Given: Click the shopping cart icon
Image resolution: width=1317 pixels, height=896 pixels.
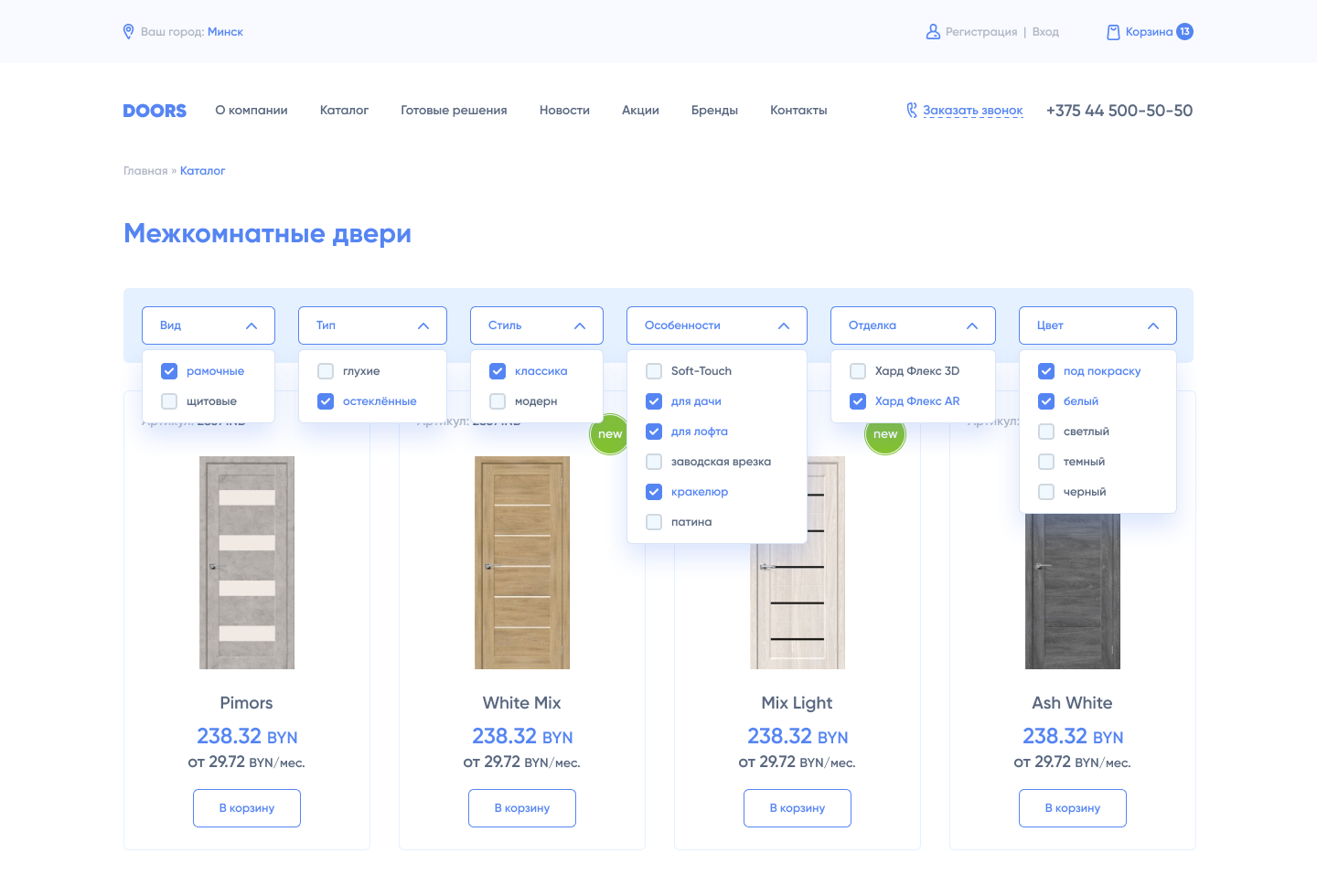Looking at the screenshot, I should coord(1113,32).
